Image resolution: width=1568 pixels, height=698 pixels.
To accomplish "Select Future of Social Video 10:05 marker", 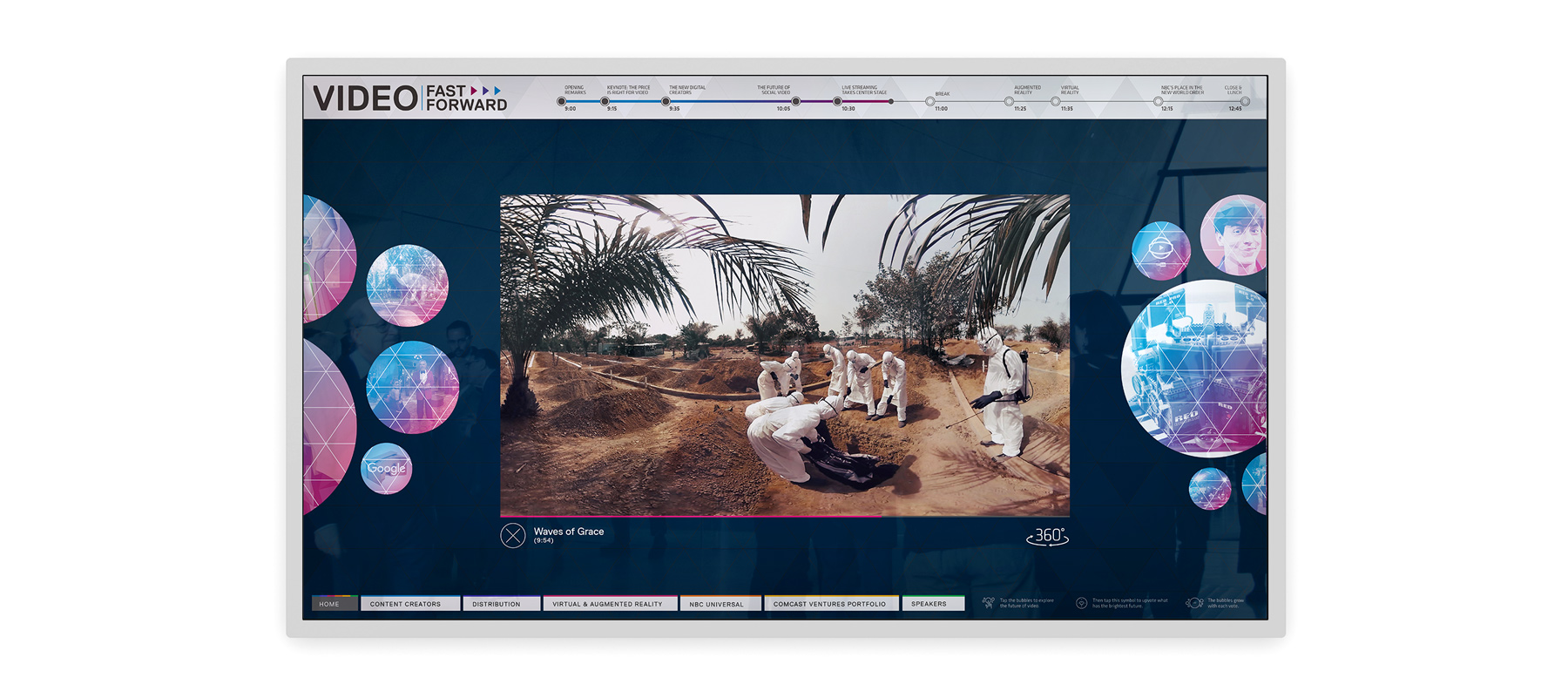I will coord(795,102).
